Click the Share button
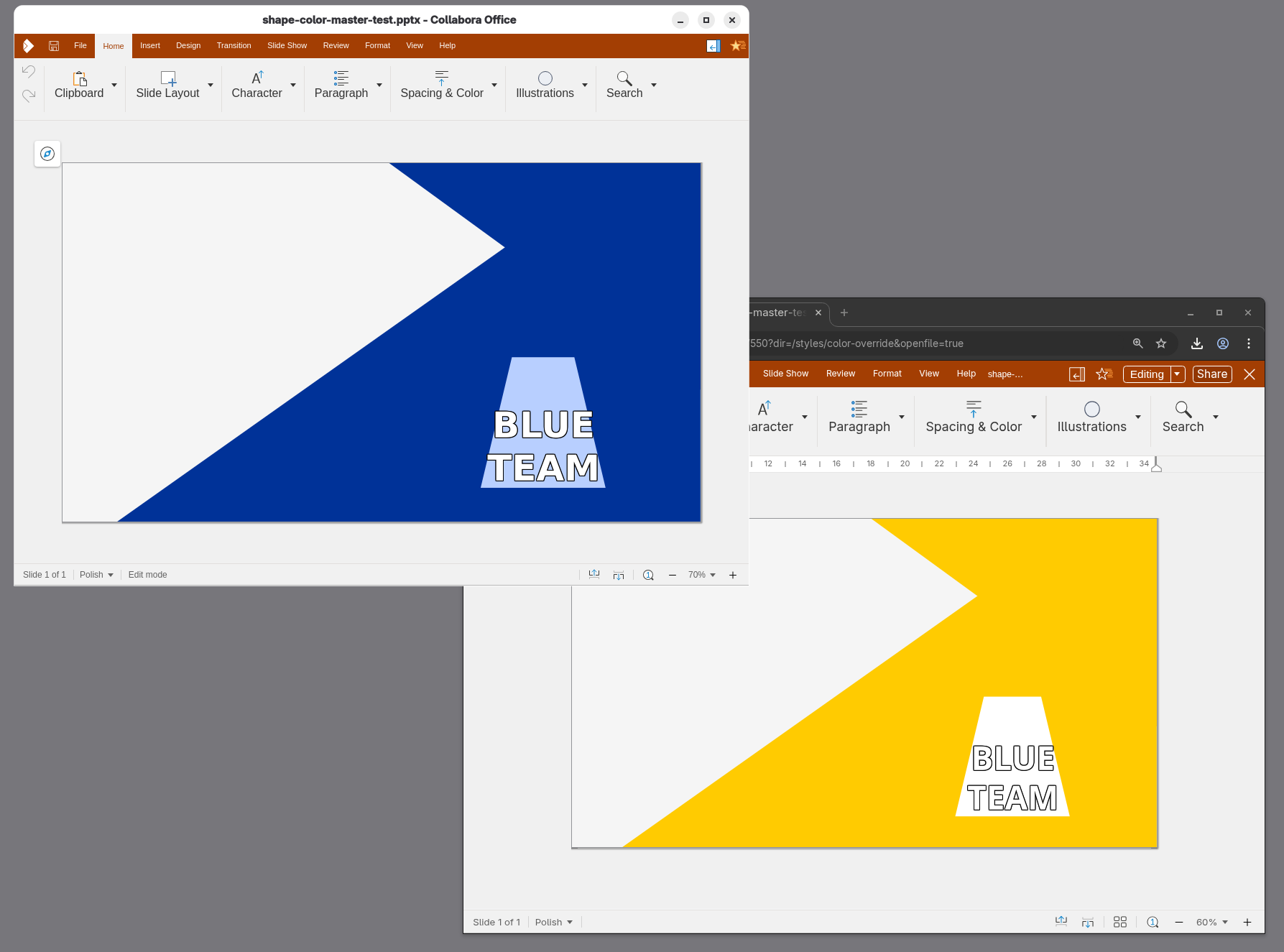 pos(1212,374)
